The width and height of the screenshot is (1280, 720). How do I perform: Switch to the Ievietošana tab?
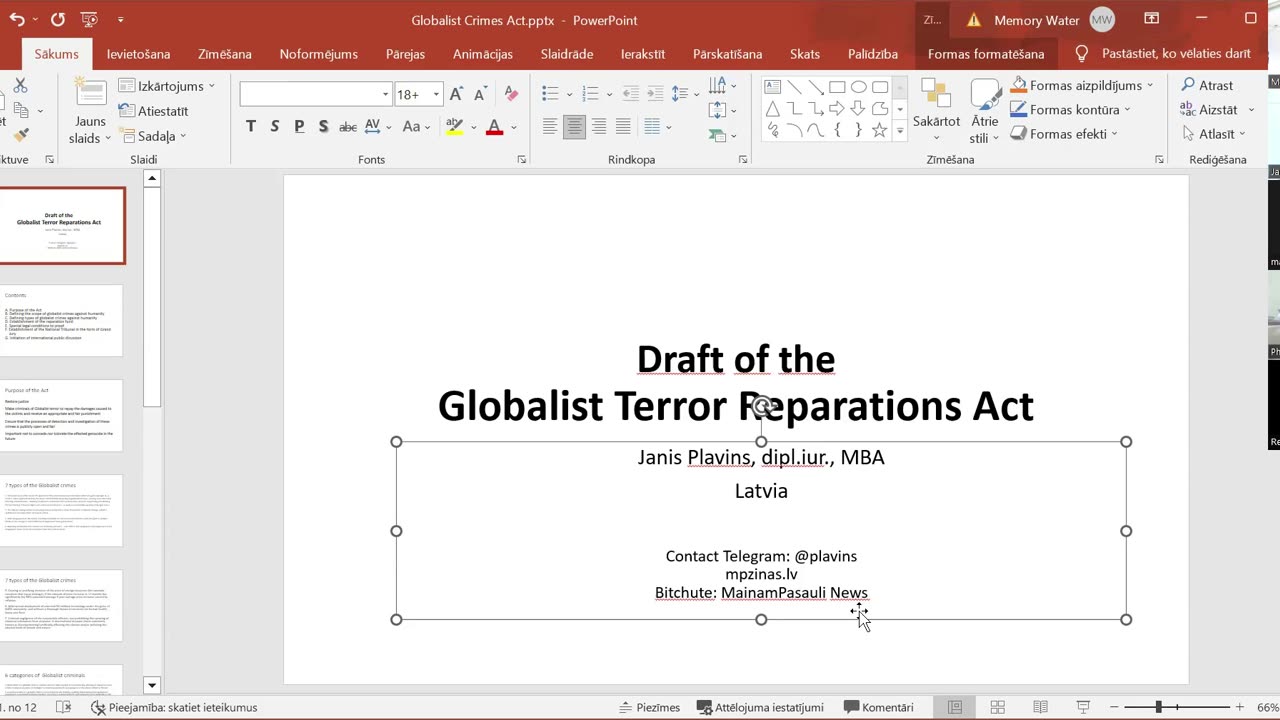pos(139,54)
